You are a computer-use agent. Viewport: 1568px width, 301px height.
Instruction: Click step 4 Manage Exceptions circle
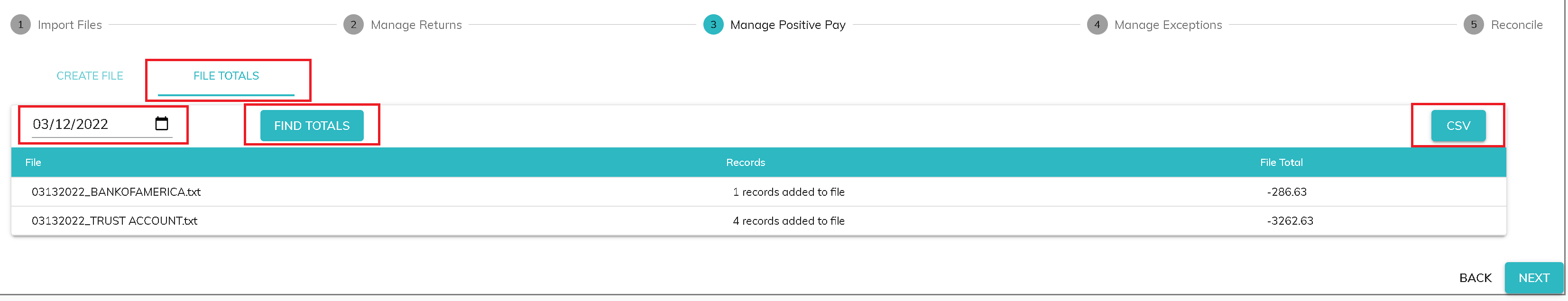pyautogui.click(x=1097, y=25)
